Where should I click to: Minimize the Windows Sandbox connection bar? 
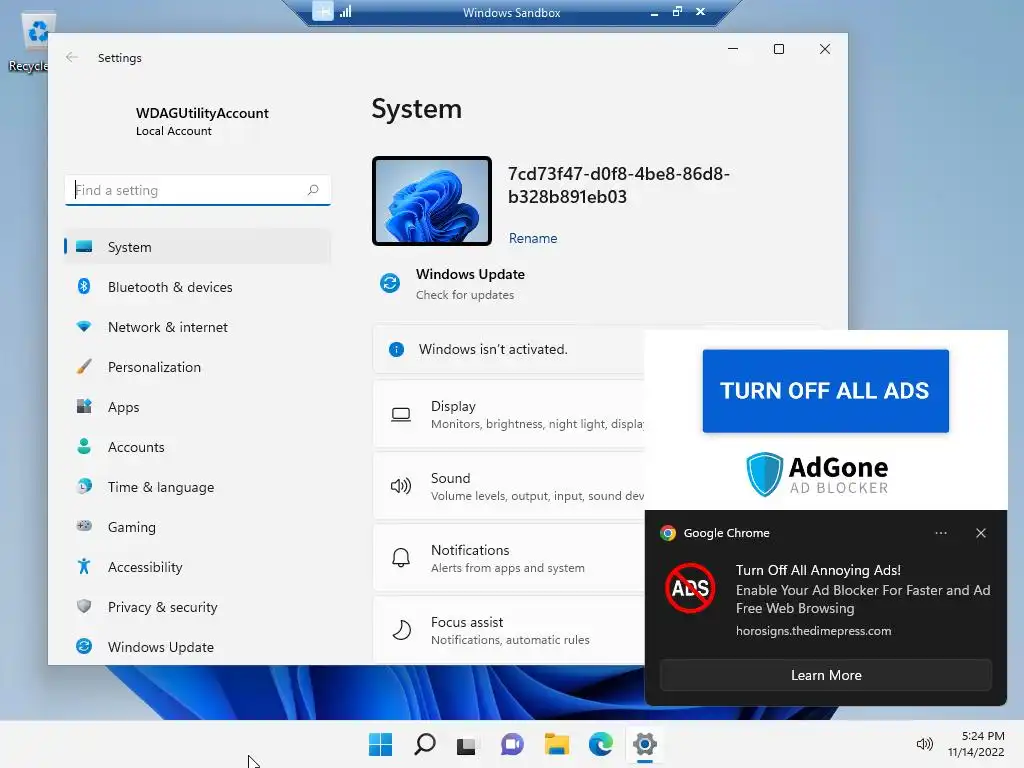point(654,12)
